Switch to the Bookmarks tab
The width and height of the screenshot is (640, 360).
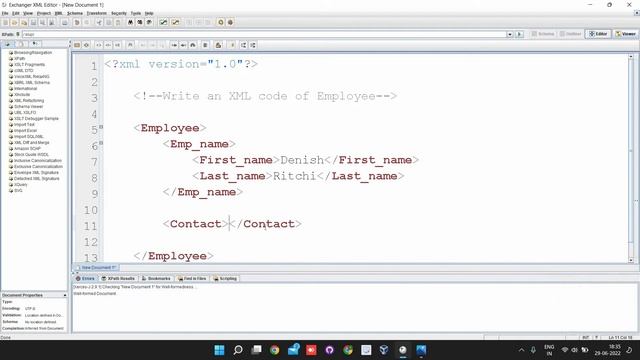pos(156,278)
